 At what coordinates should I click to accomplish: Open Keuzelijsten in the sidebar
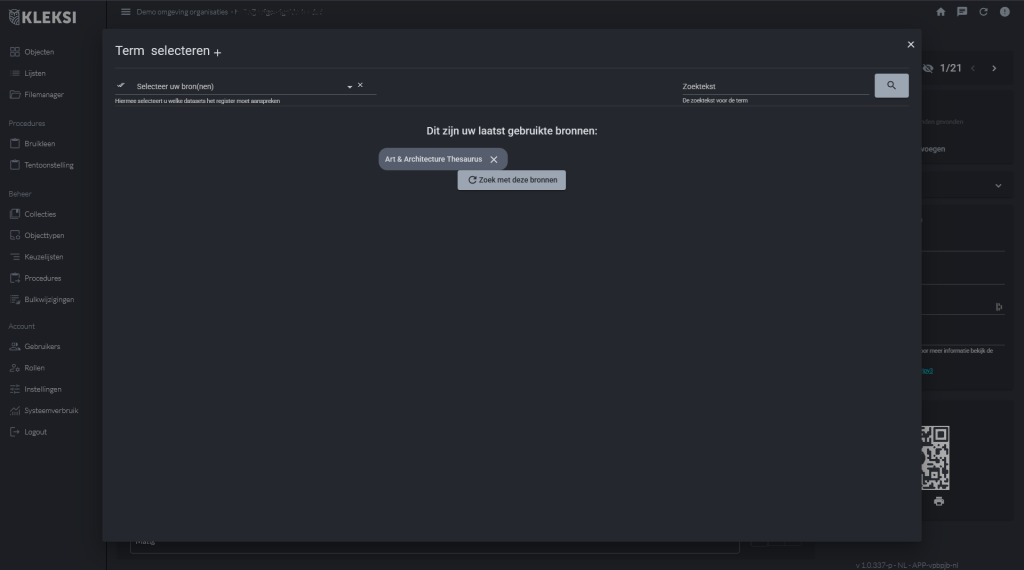[43, 257]
